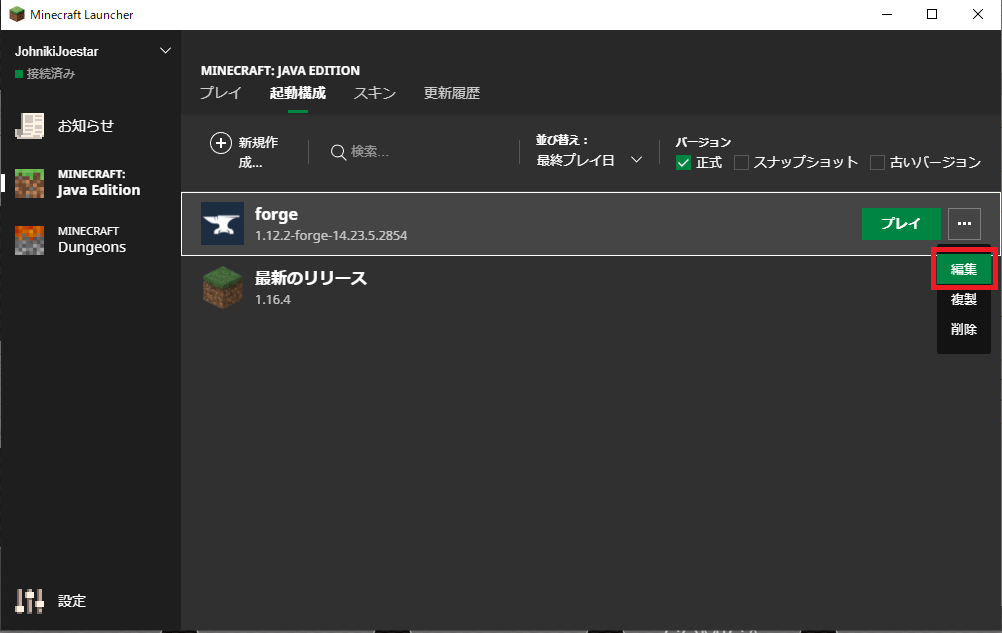Switch to the 更新履歴 tab
This screenshot has width=1002, height=633.
pyautogui.click(x=452, y=93)
